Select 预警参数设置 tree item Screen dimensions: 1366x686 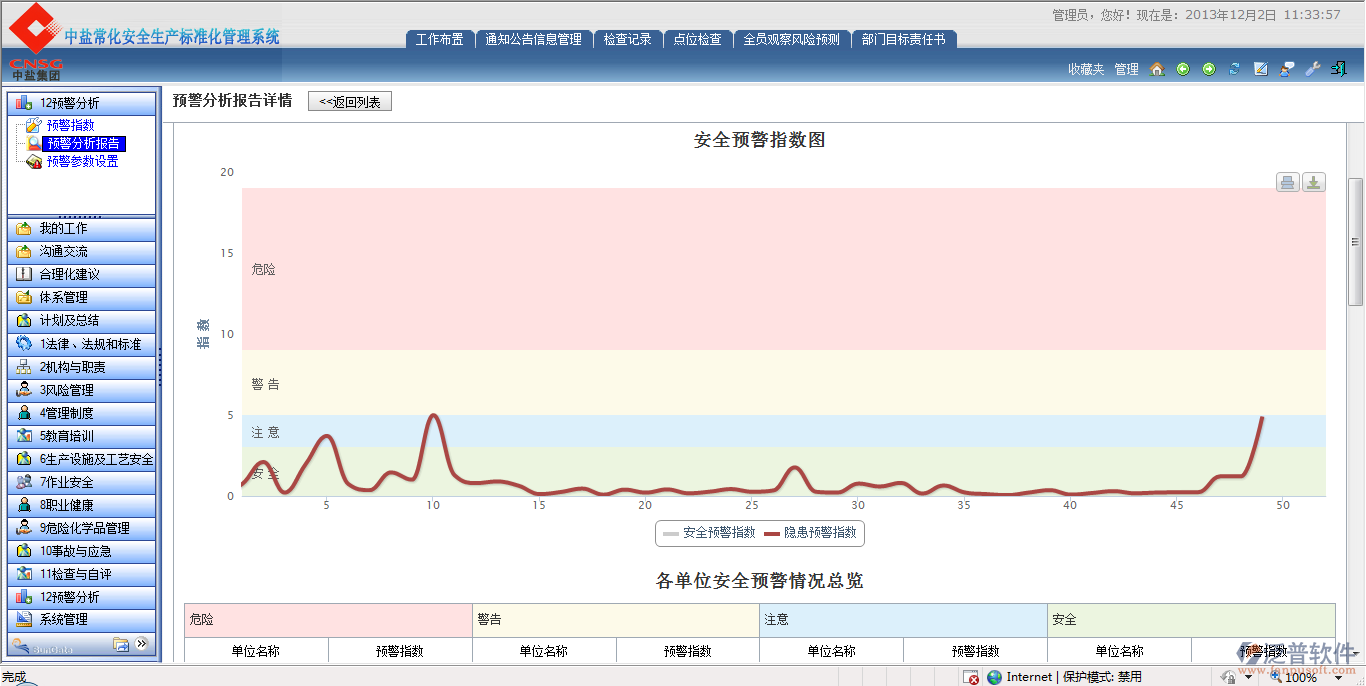pos(82,161)
